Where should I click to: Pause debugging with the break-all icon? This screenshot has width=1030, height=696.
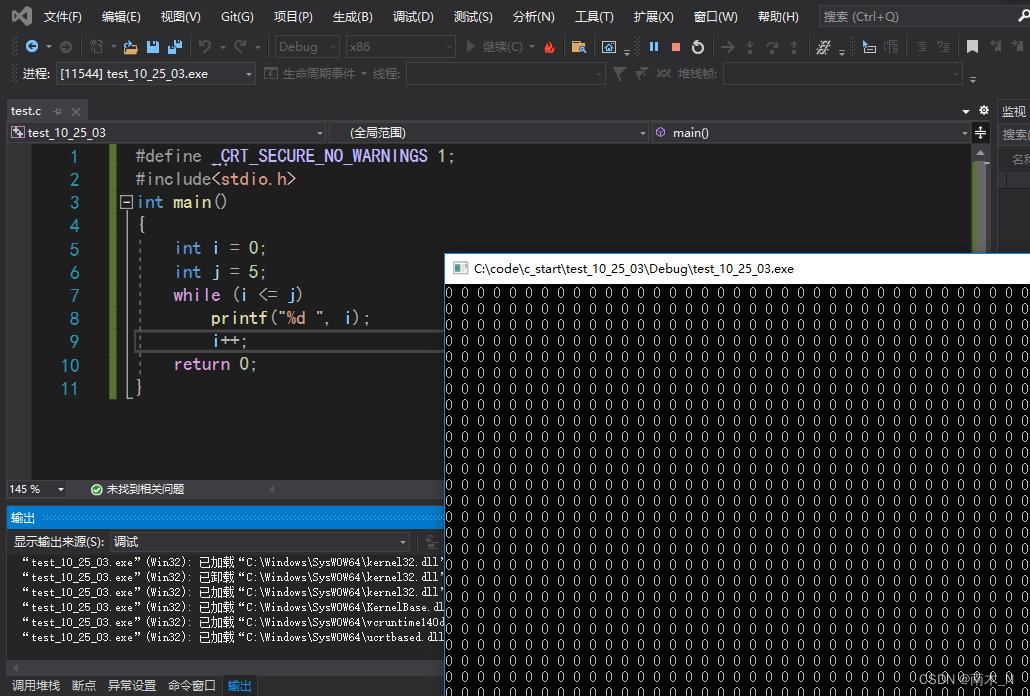(654, 47)
